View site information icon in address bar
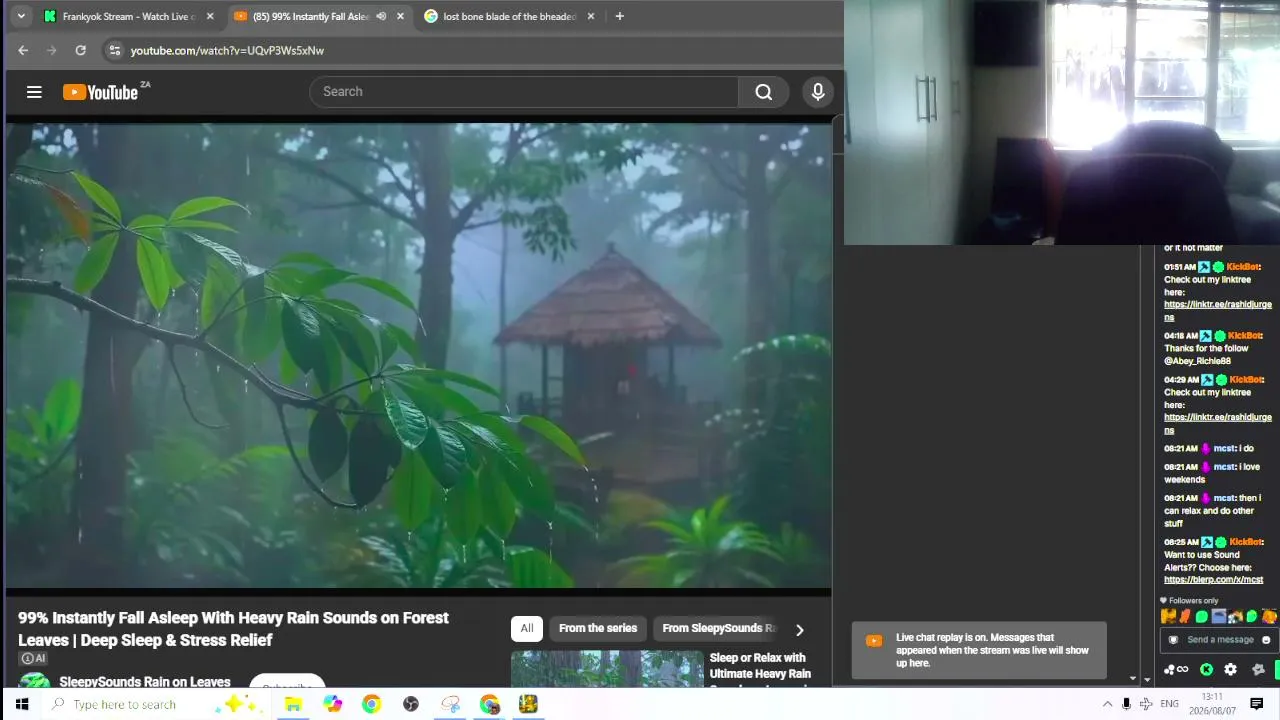Viewport: 1280px width, 720px height. point(114,50)
